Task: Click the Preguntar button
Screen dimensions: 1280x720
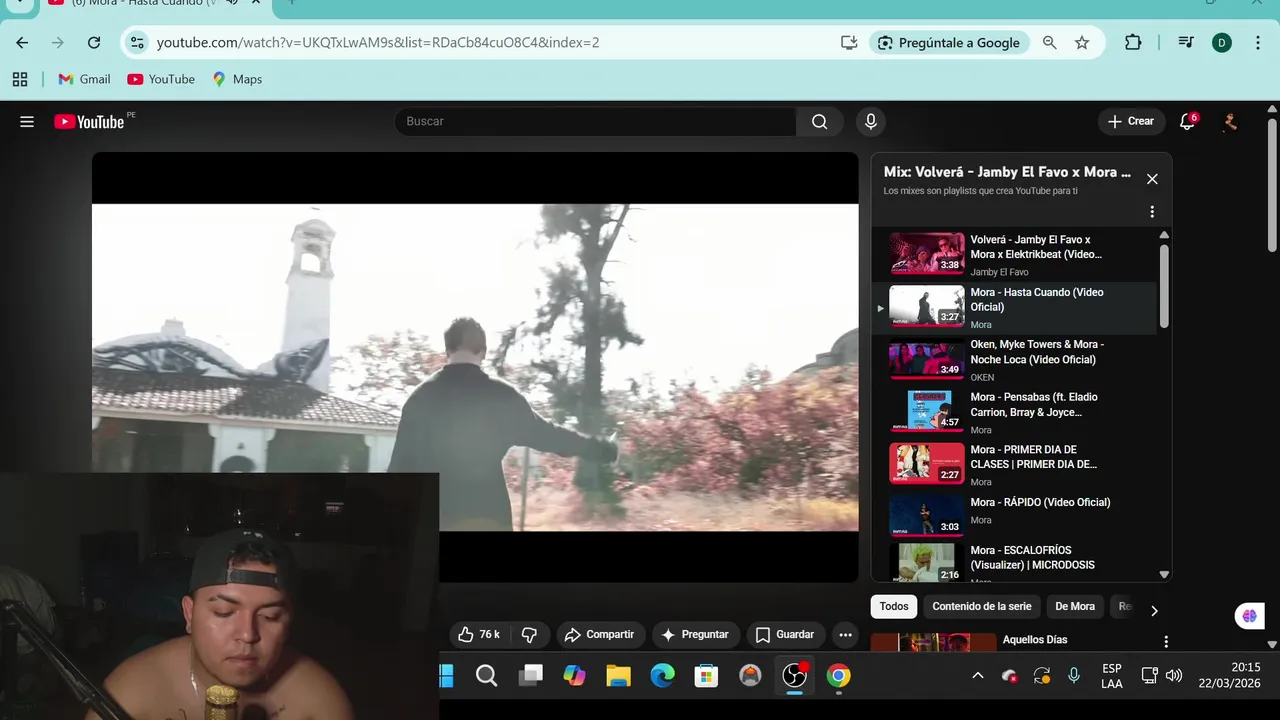Action: coord(695,634)
